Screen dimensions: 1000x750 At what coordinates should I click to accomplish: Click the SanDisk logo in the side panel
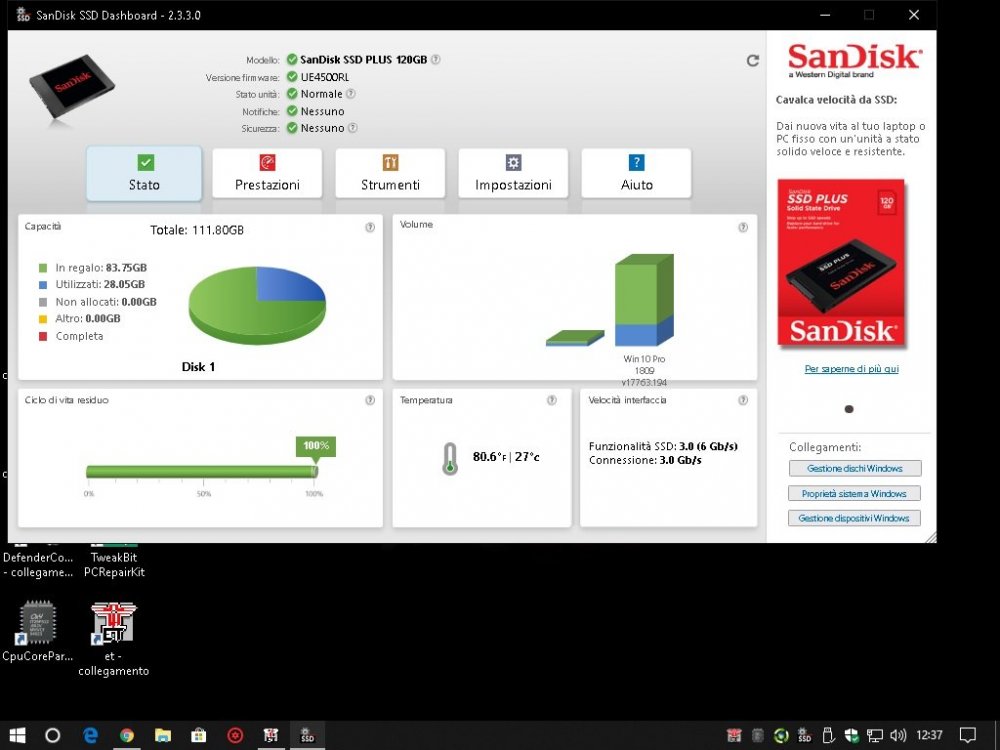click(854, 60)
